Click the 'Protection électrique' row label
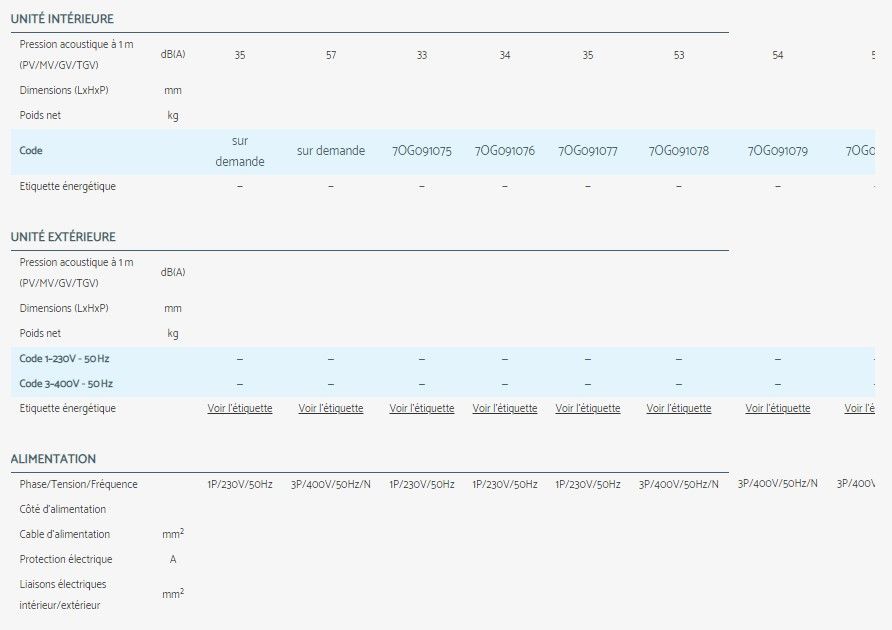This screenshot has height=630, width=892. pyautogui.click(x=66, y=559)
